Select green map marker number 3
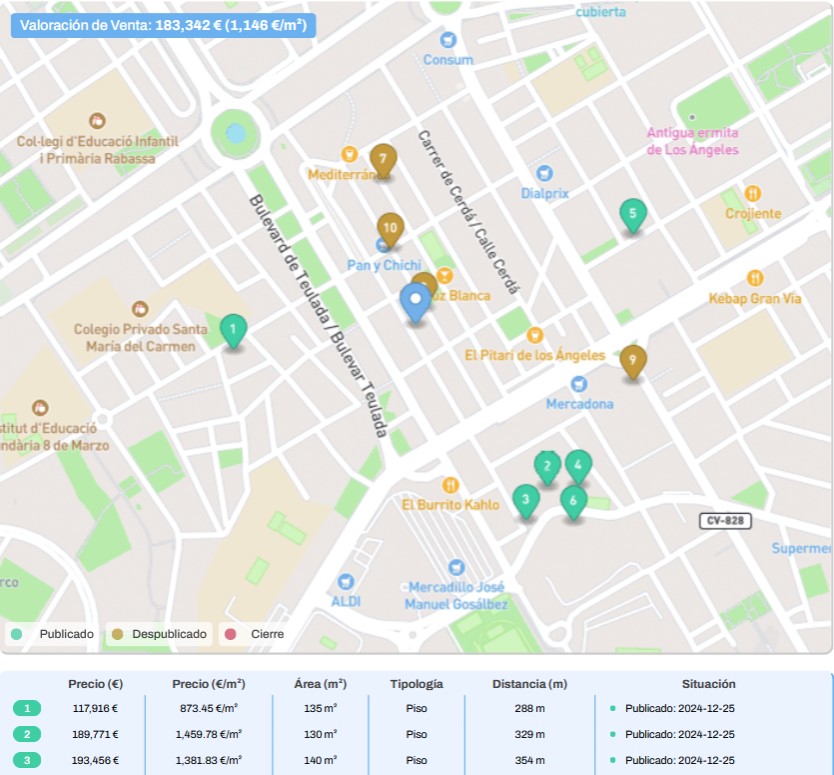The height and width of the screenshot is (775, 834). point(526,498)
